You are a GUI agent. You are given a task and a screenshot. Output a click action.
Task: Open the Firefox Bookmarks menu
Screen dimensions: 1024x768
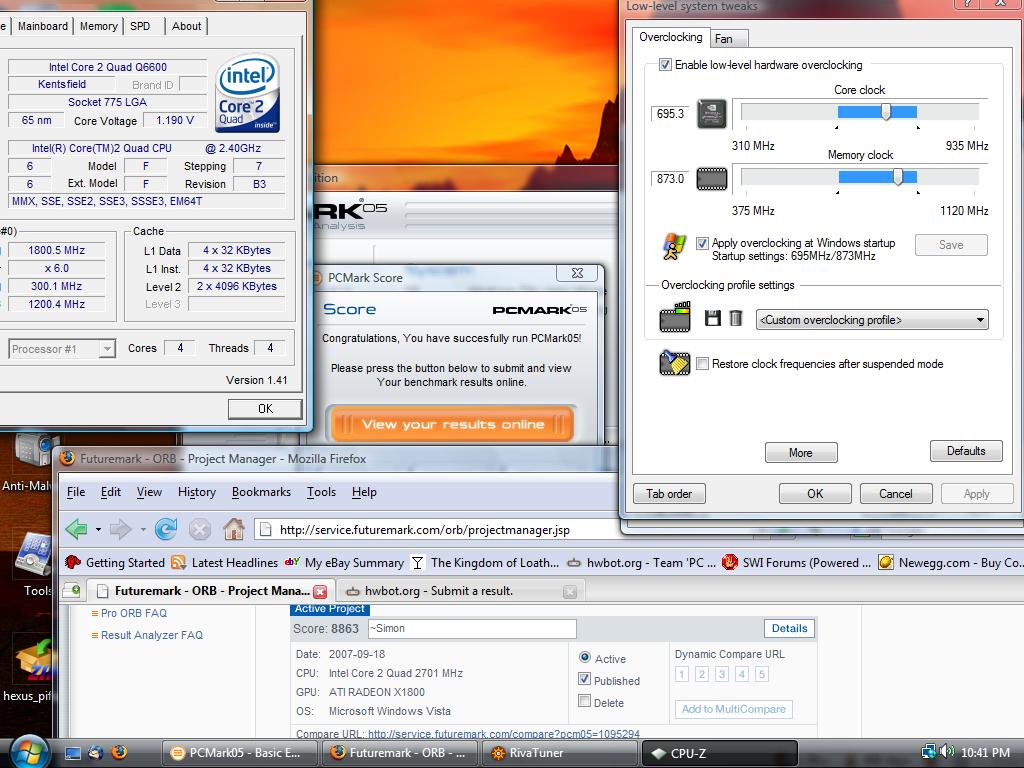click(261, 492)
